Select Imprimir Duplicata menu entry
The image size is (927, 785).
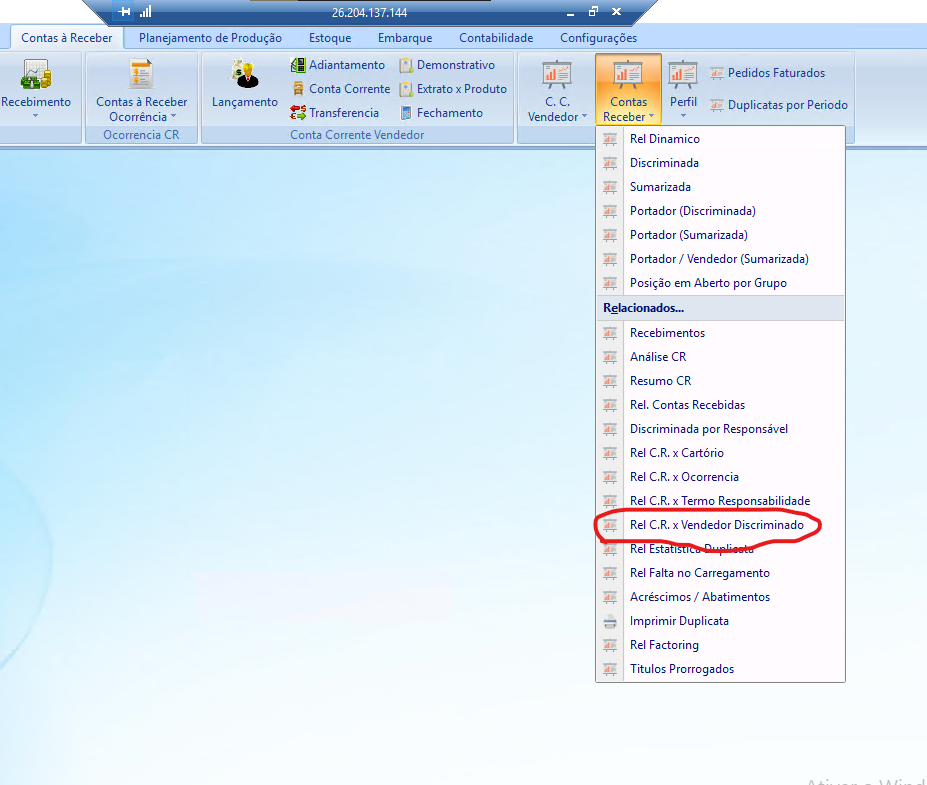pos(678,621)
